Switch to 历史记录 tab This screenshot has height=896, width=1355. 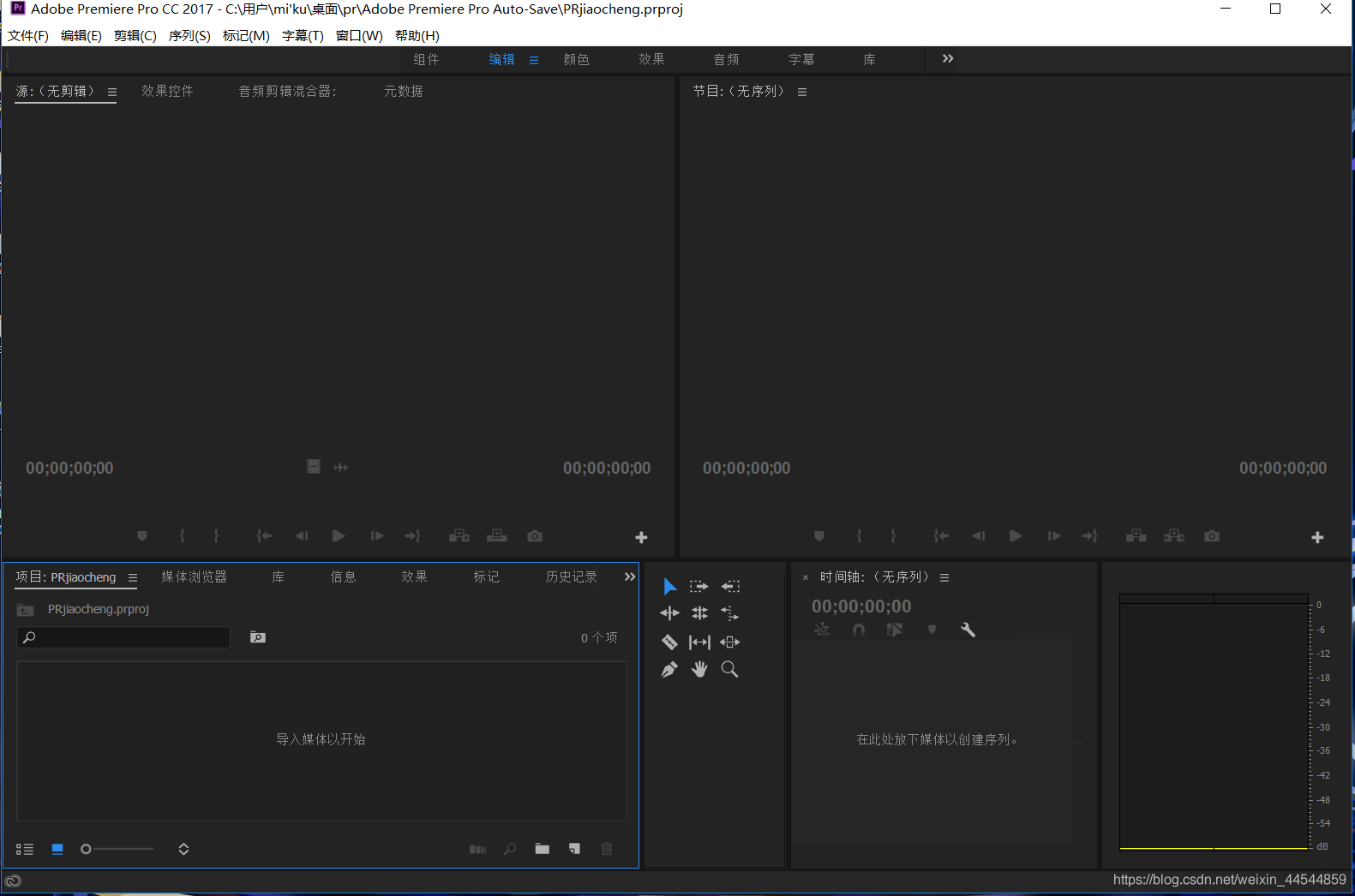tap(572, 576)
